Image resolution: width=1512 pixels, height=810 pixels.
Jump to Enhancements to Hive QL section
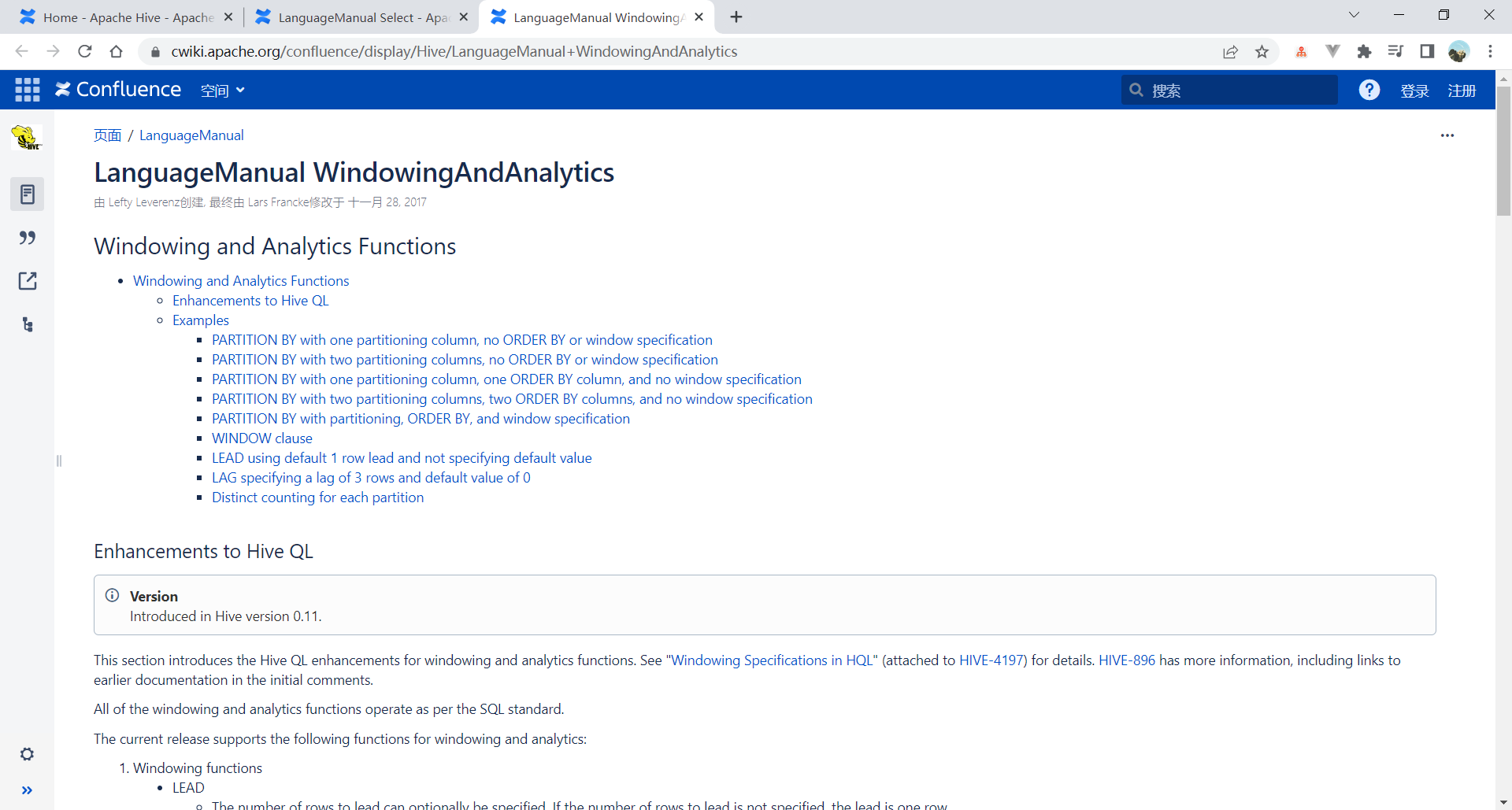point(250,301)
